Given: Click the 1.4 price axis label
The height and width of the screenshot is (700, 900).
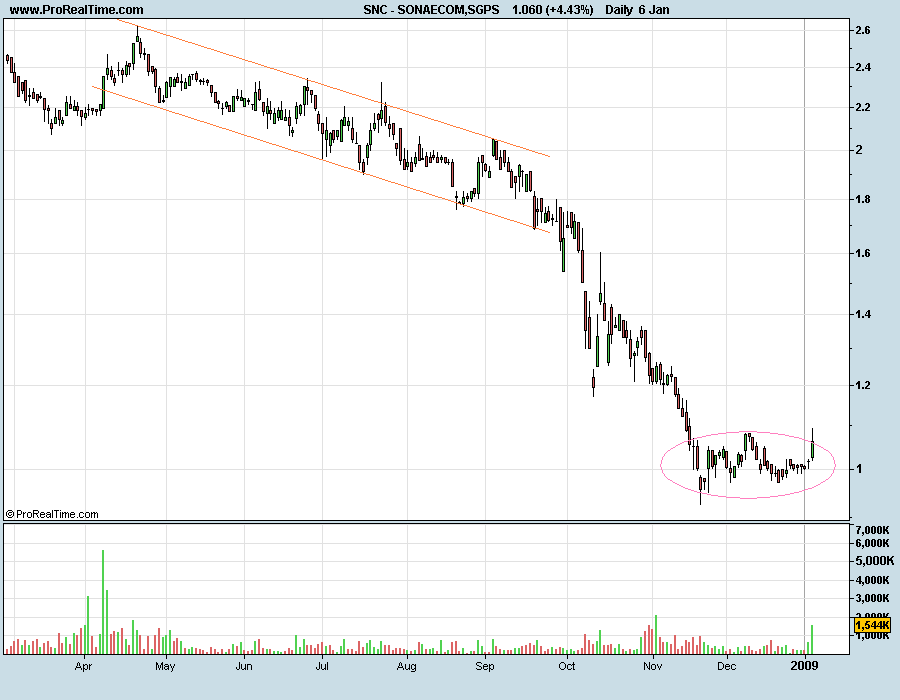Looking at the screenshot, I should click(x=863, y=314).
